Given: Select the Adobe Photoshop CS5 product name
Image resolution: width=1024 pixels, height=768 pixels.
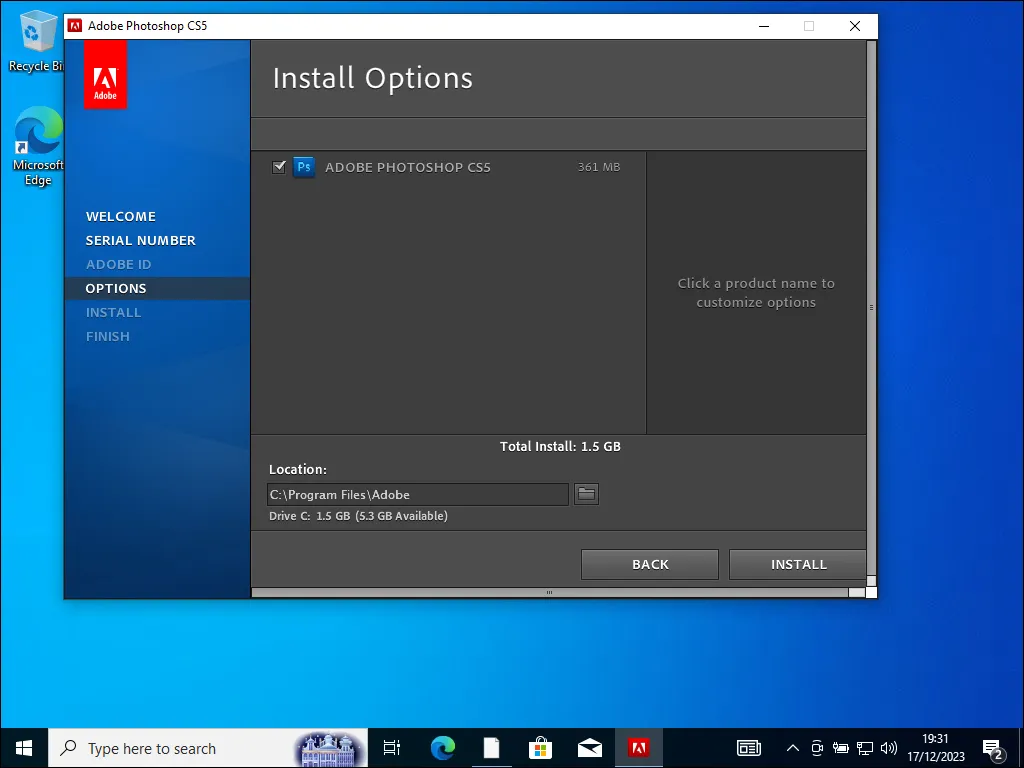Looking at the screenshot, I should [408, 167].
